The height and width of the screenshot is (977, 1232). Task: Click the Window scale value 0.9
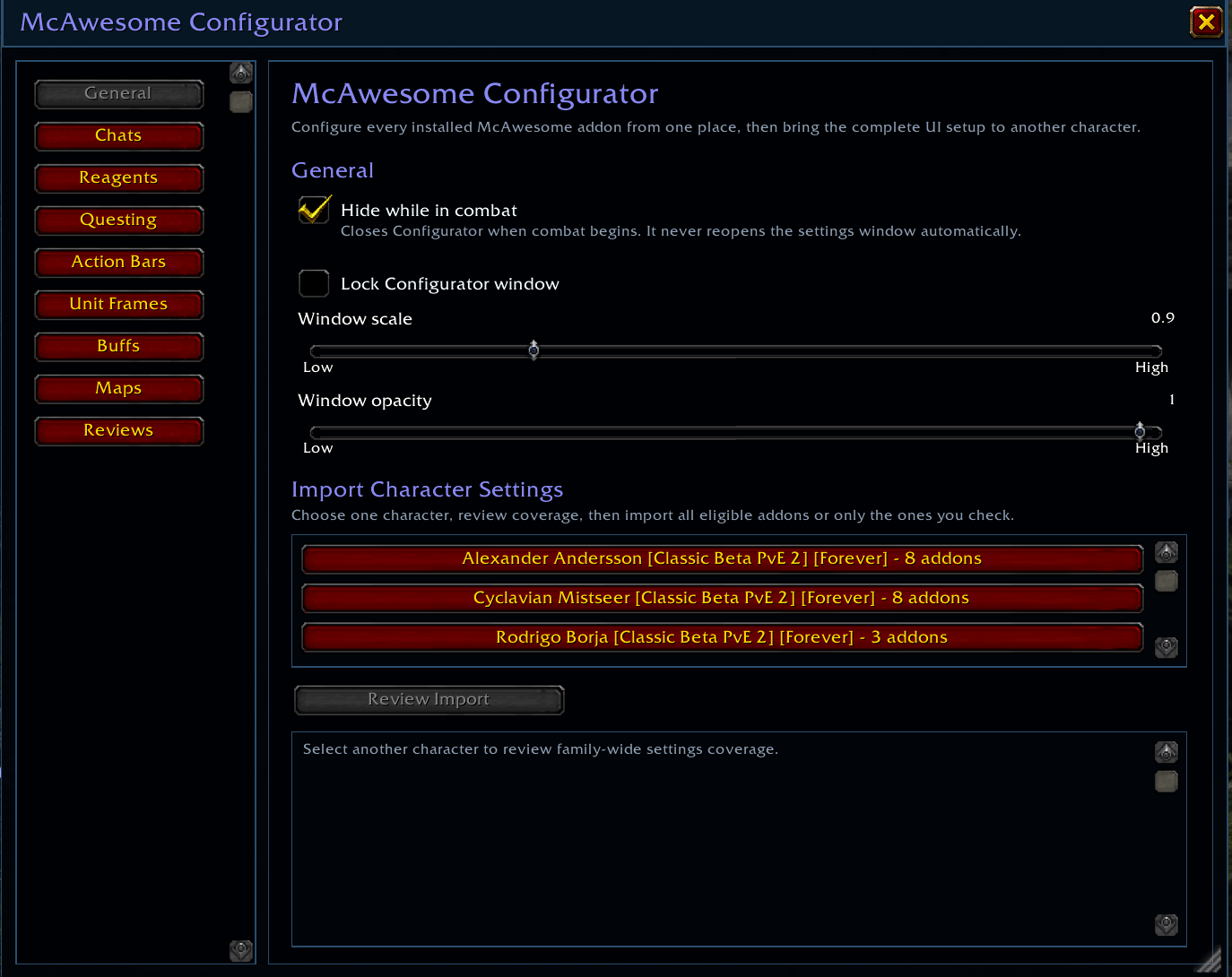(x=1163, y=318)
